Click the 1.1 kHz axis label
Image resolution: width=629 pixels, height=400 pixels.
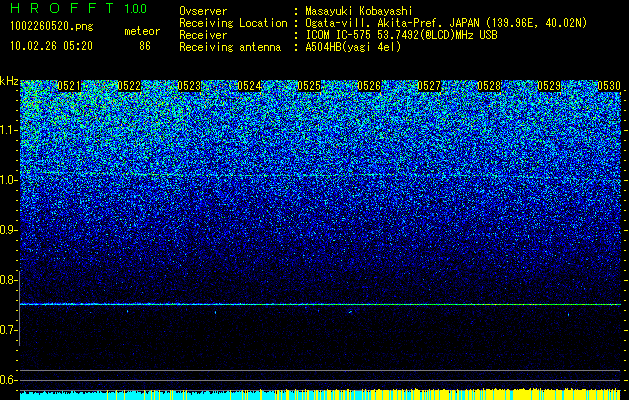point(8,130)
